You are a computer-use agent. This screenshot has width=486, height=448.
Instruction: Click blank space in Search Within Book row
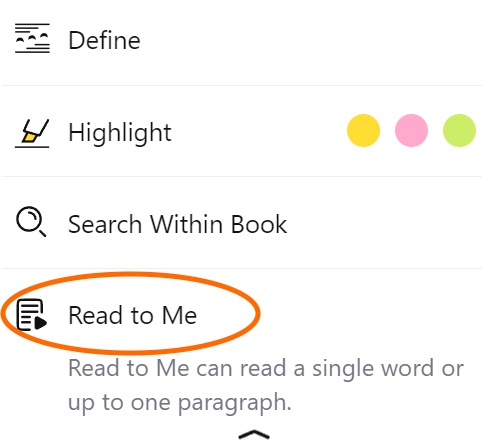tap(383, 223)
